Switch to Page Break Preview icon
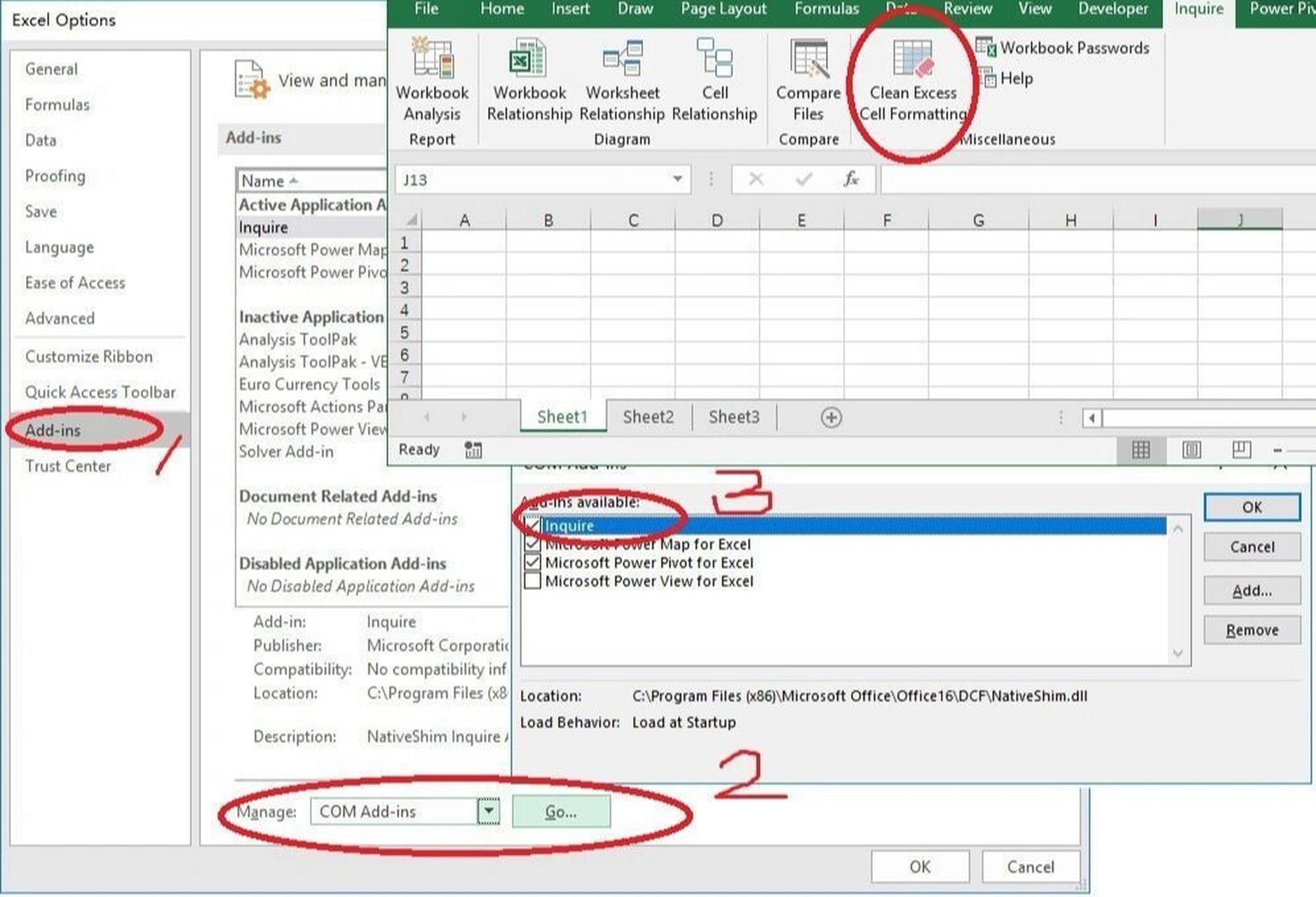The width and height of the screenshot is (1316, 897). (x=1241, y=450)
